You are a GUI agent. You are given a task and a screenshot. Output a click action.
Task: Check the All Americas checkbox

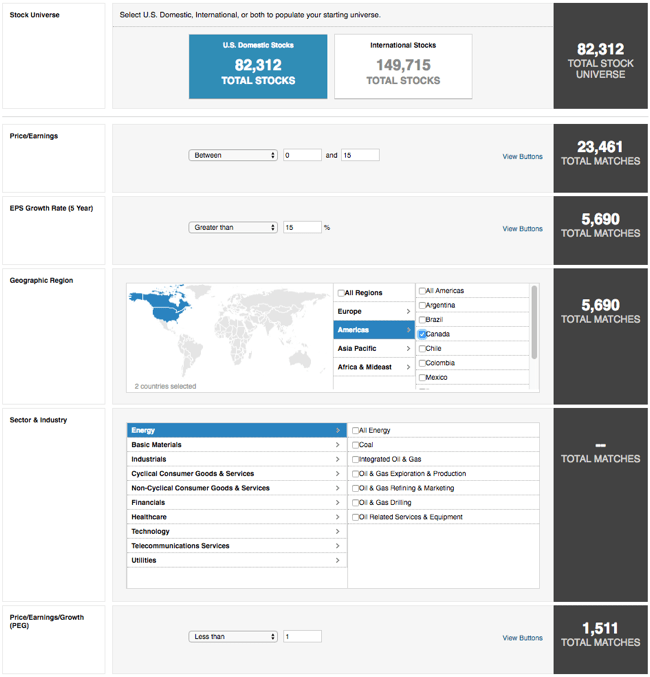422,291
